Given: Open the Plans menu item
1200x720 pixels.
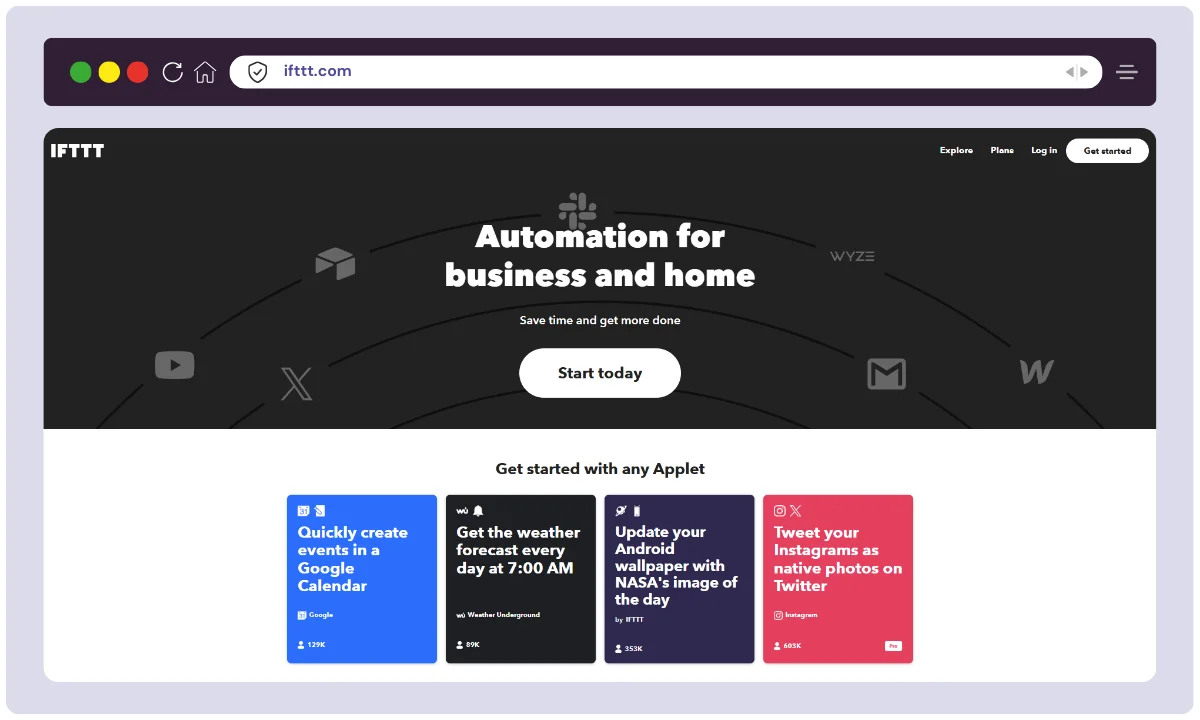Looking at the screenshot, I should (1002, 151).
